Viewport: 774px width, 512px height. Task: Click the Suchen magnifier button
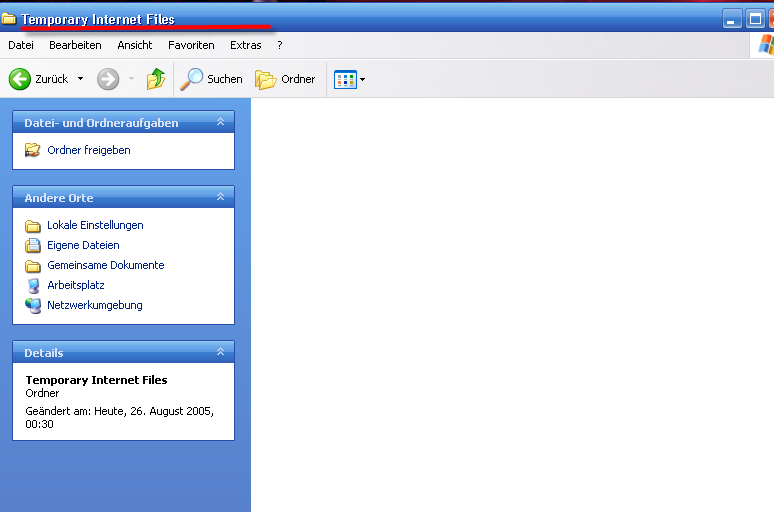[211, 79]
